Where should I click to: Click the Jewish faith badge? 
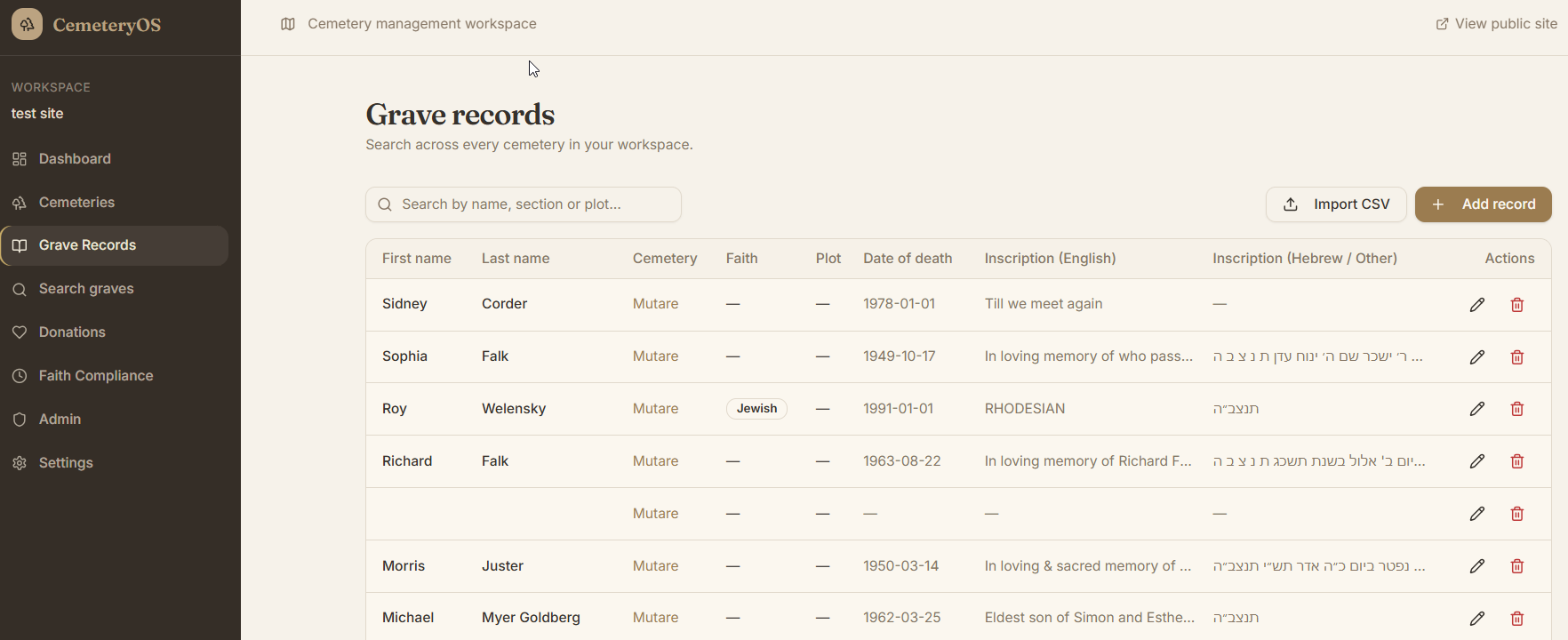[x=756, y=409]
